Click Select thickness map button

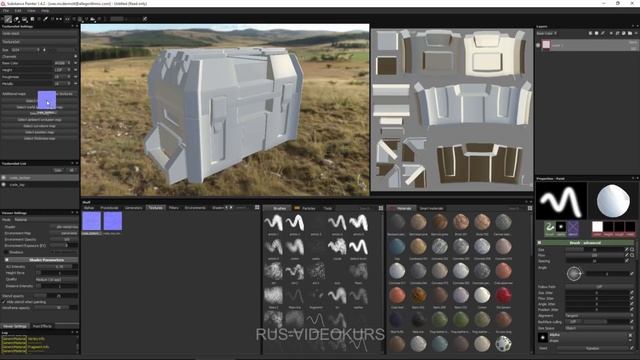pos(40,138)
